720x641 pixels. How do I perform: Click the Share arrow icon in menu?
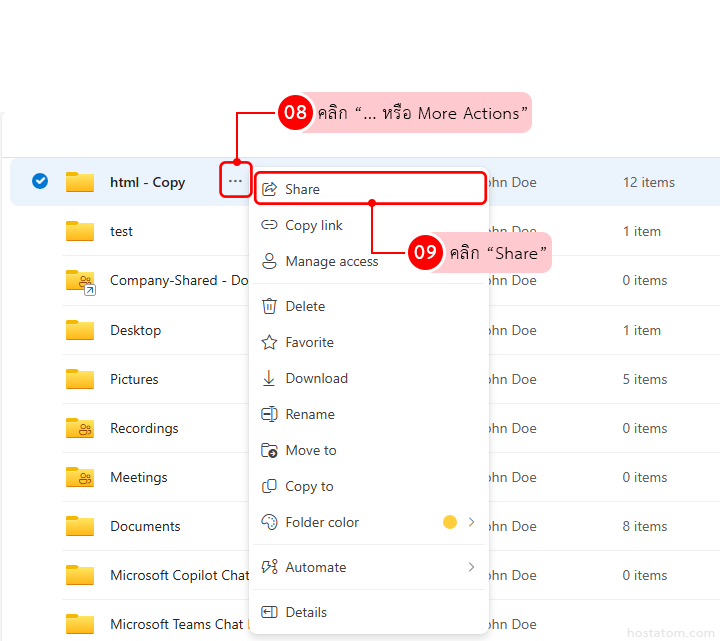(269, 189)
